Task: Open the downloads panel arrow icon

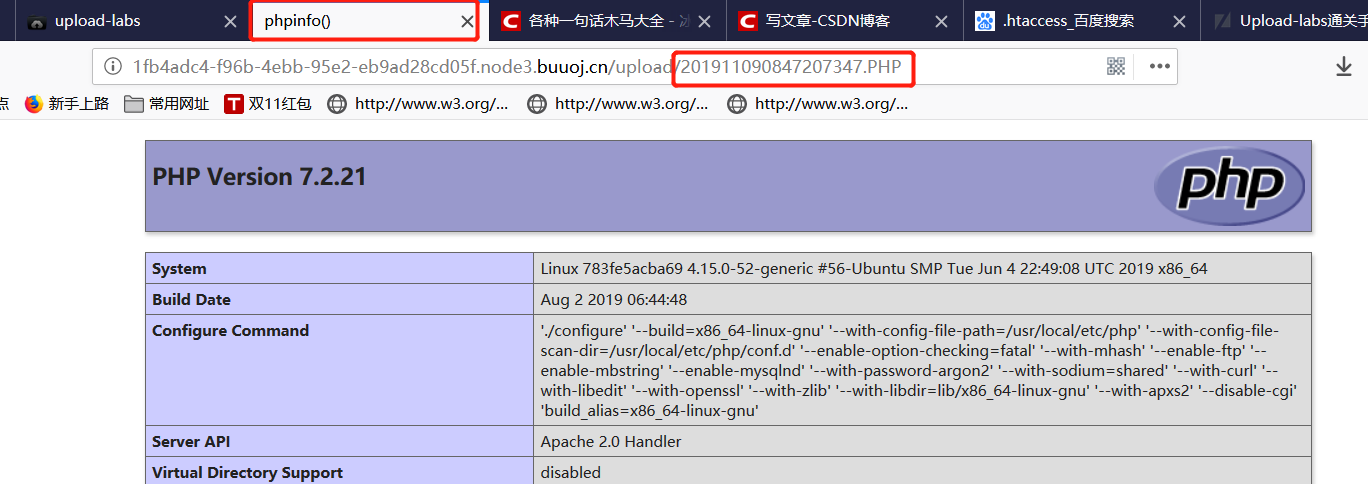Action: (x=1344, y=67)
